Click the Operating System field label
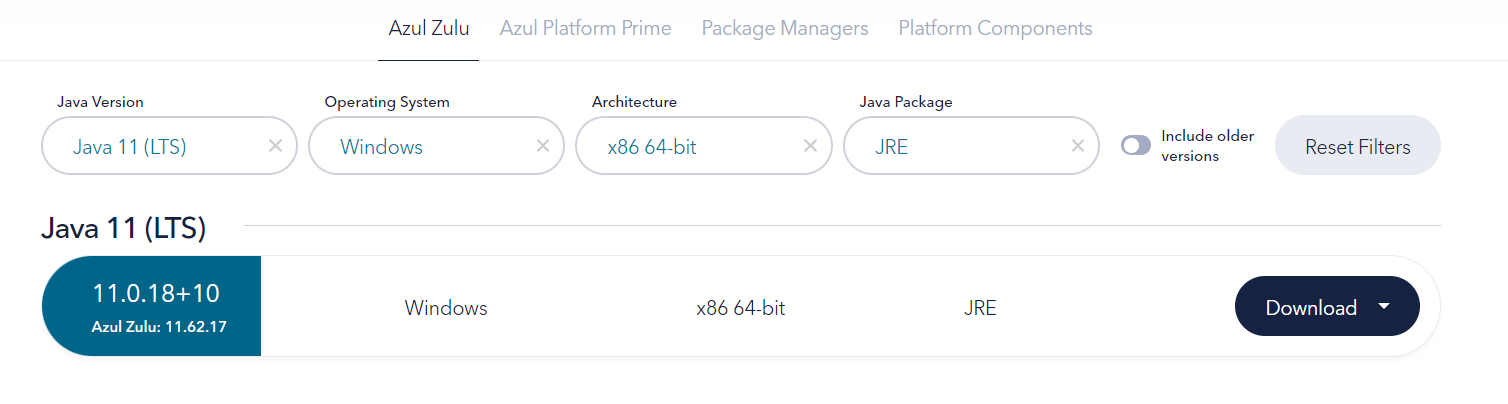Image resolution: width=1508 pixels, height=404 pixels. [x=387, y=102]
